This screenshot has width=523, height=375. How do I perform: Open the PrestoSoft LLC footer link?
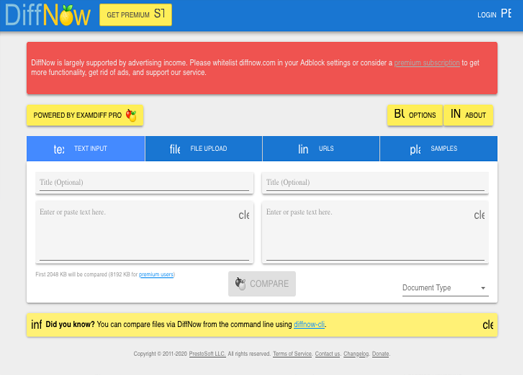(207, 354)
